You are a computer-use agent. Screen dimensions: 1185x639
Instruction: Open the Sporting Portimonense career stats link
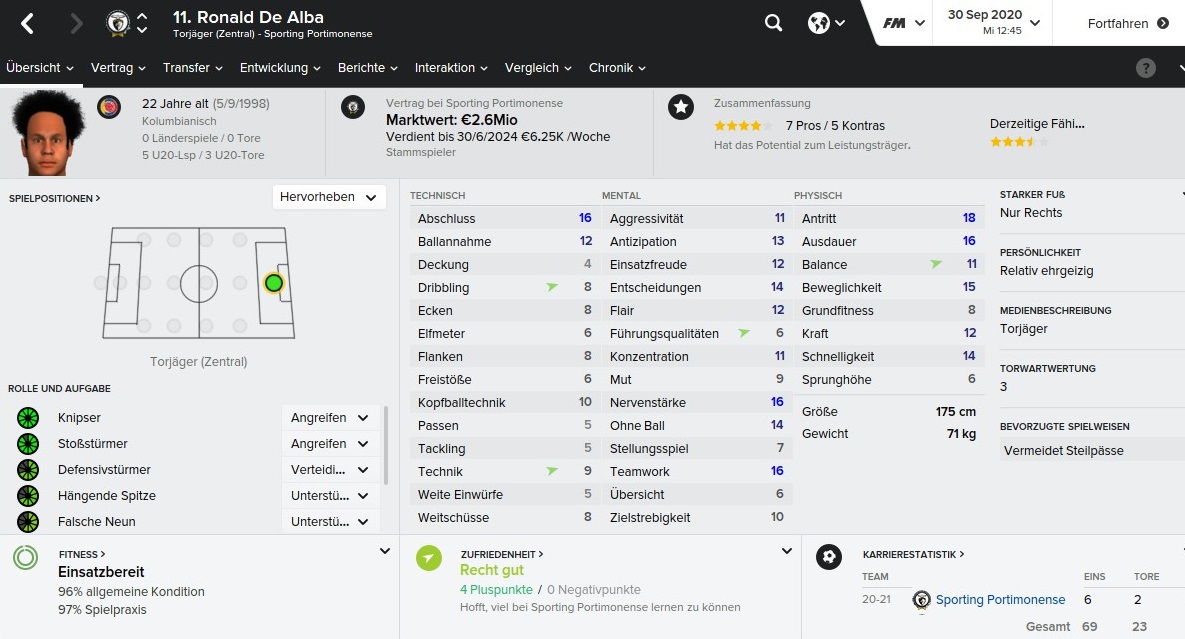click(x=1000, y=600)
